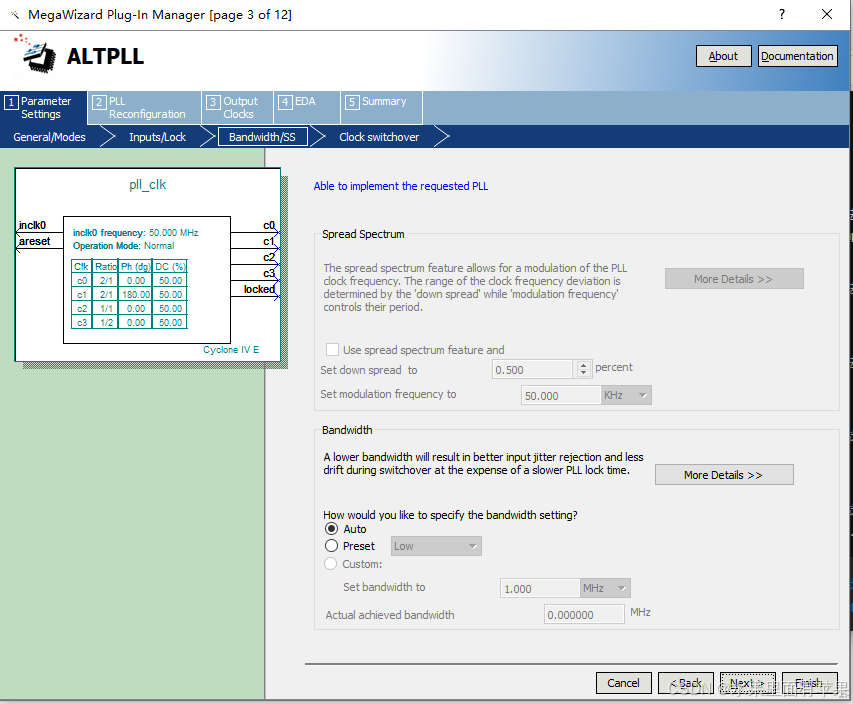Click the Ratio column header

coord(106,266)
